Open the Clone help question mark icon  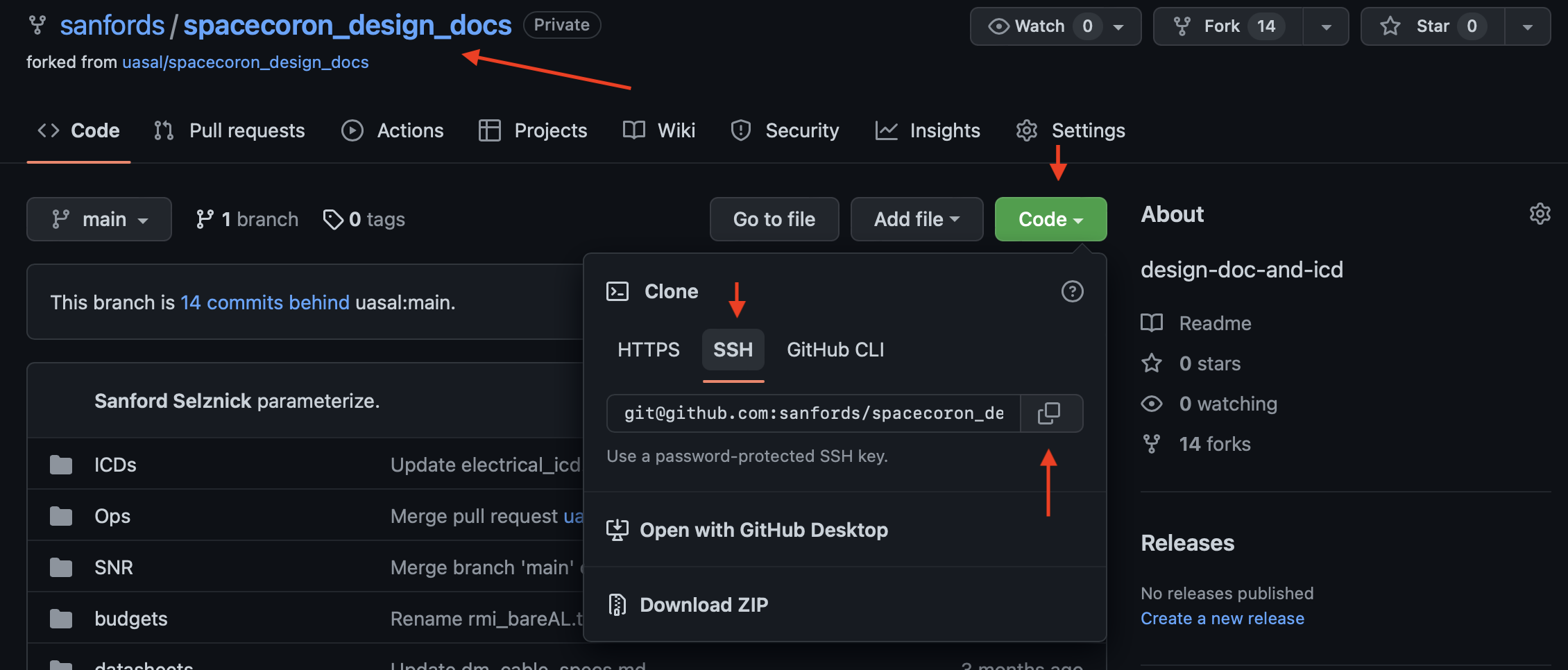pyautogui.click(x=1072, y=291)
